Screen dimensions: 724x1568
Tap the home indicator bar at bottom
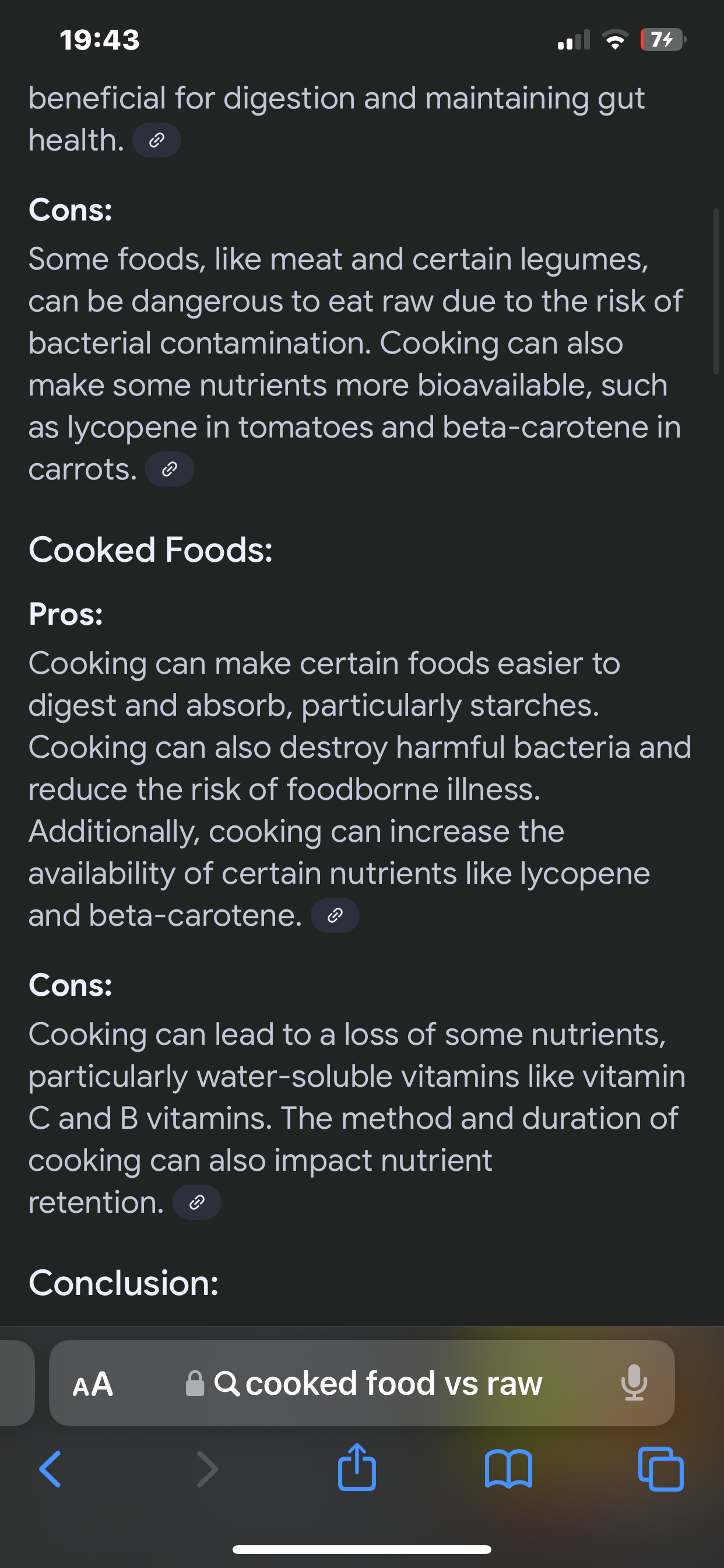pyautogui.click(x=362, y=1549)
